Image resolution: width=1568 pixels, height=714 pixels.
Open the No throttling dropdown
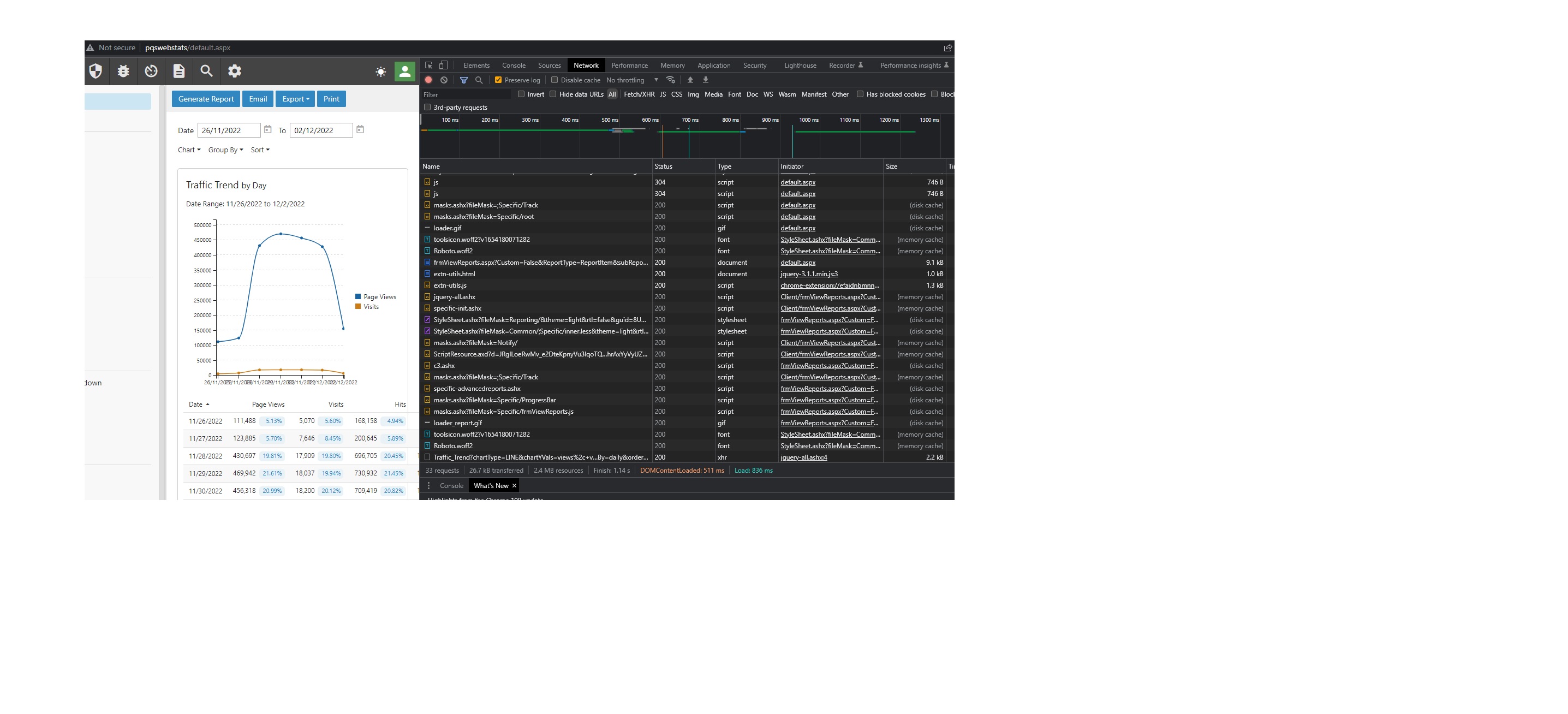632,80
